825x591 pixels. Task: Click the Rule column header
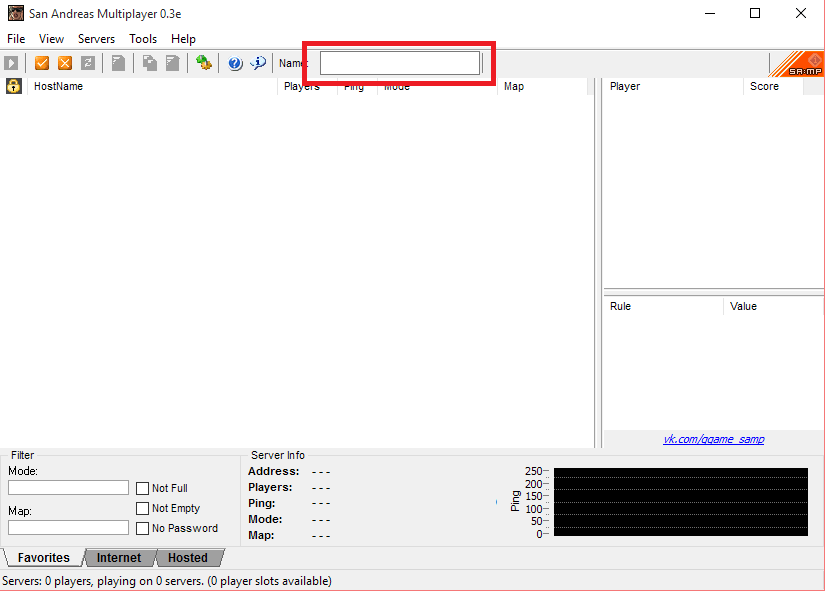(x=663, y=306)
